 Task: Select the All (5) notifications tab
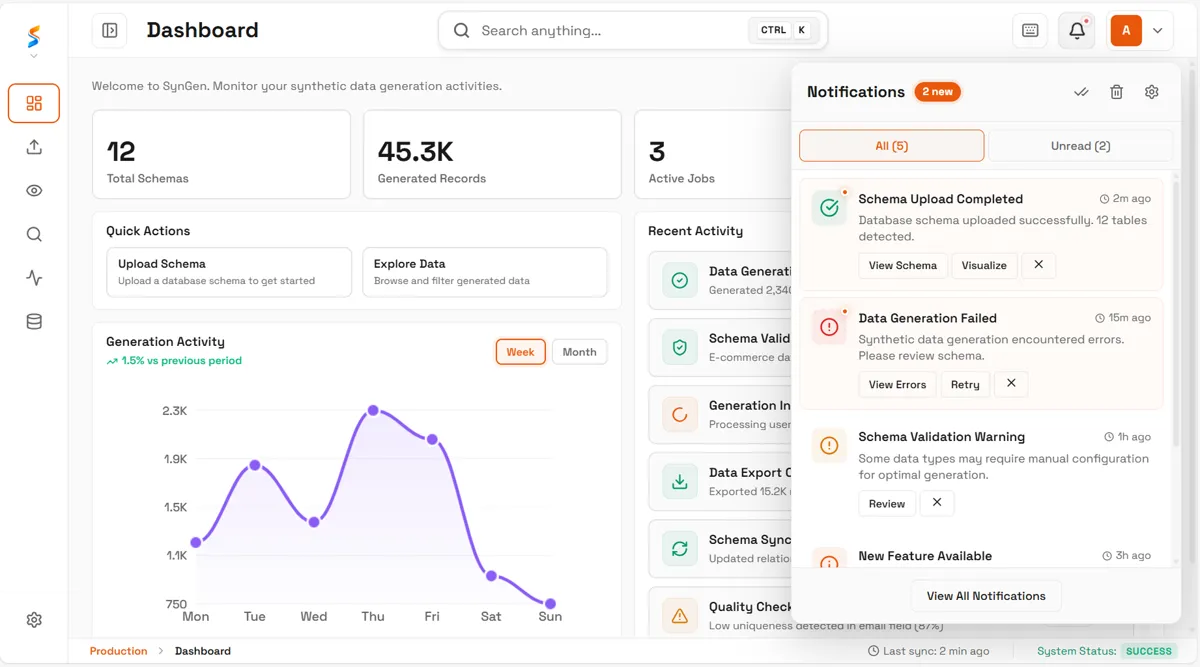click(891, 146)
